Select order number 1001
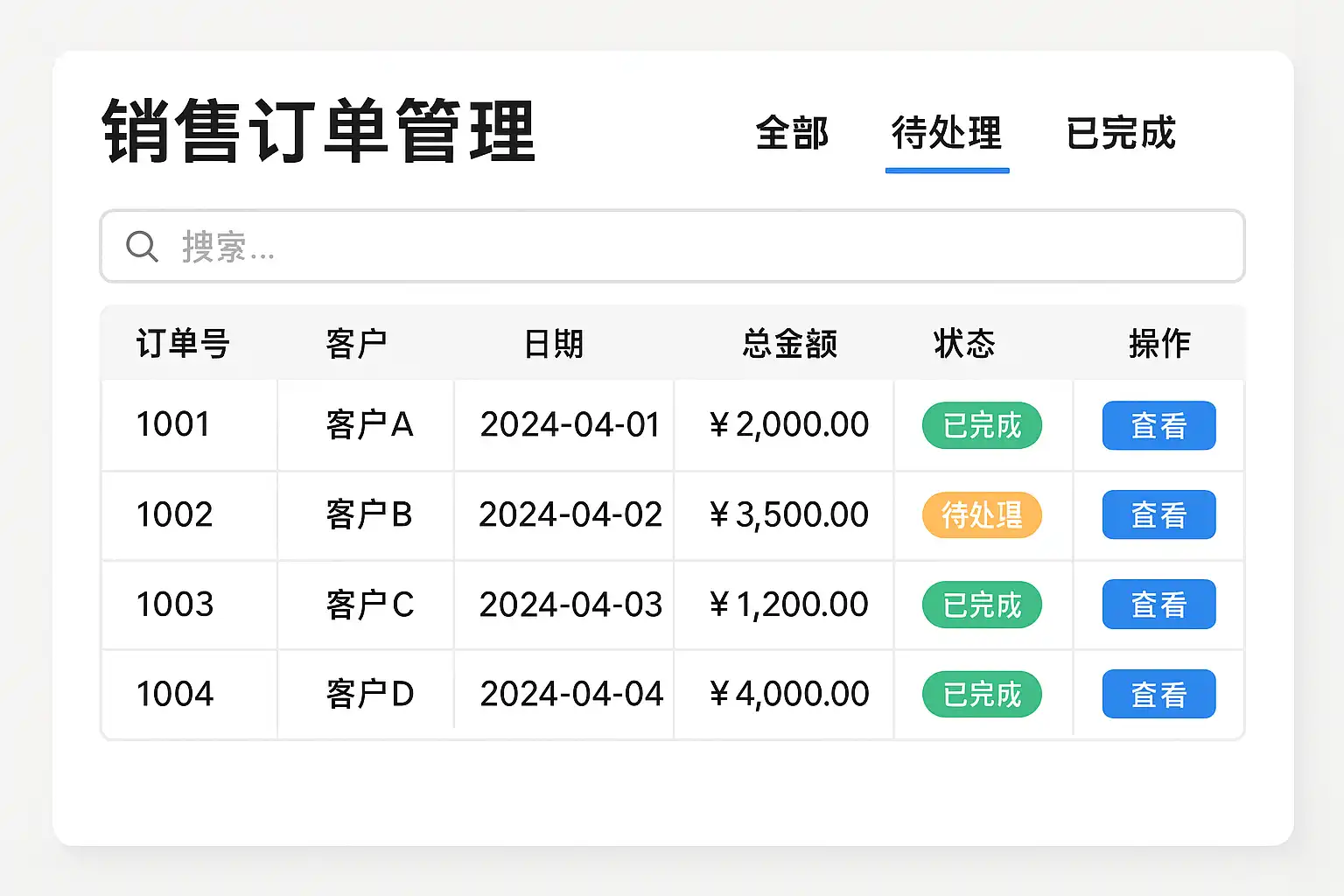The width and height of the screenshot is (1344, 896). click(x=173, y=424)
